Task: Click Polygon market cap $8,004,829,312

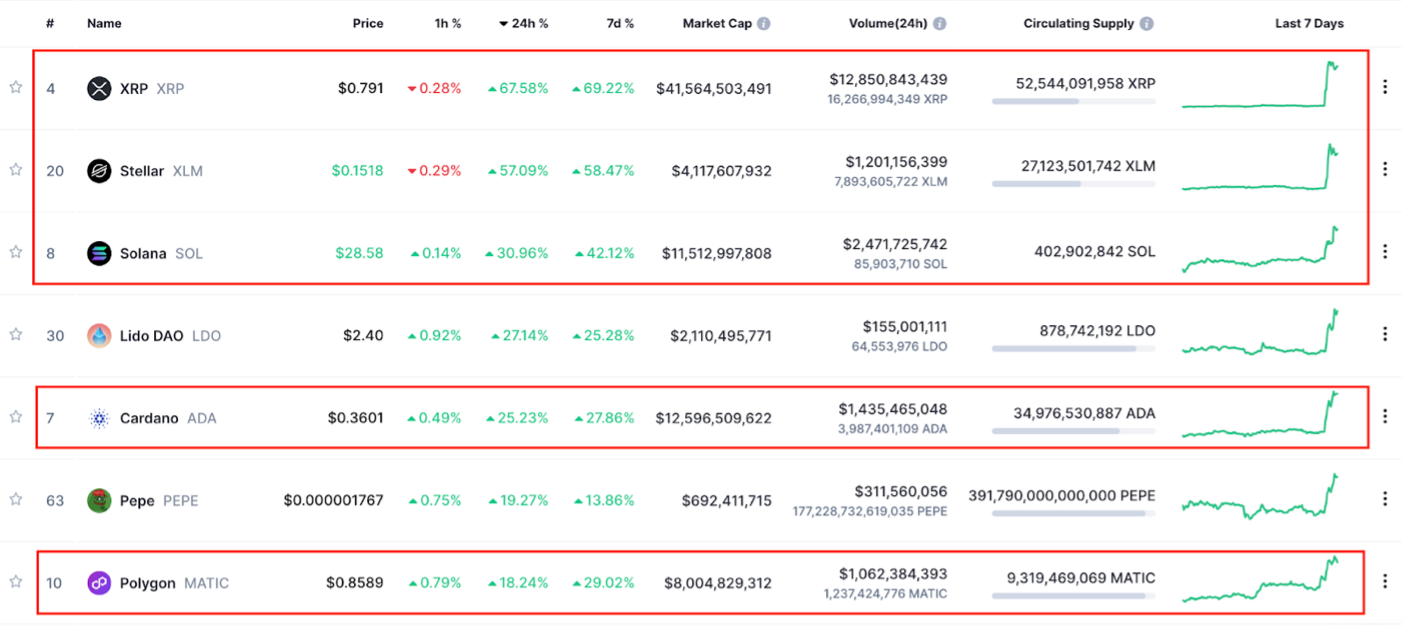Action: point(718,583)
